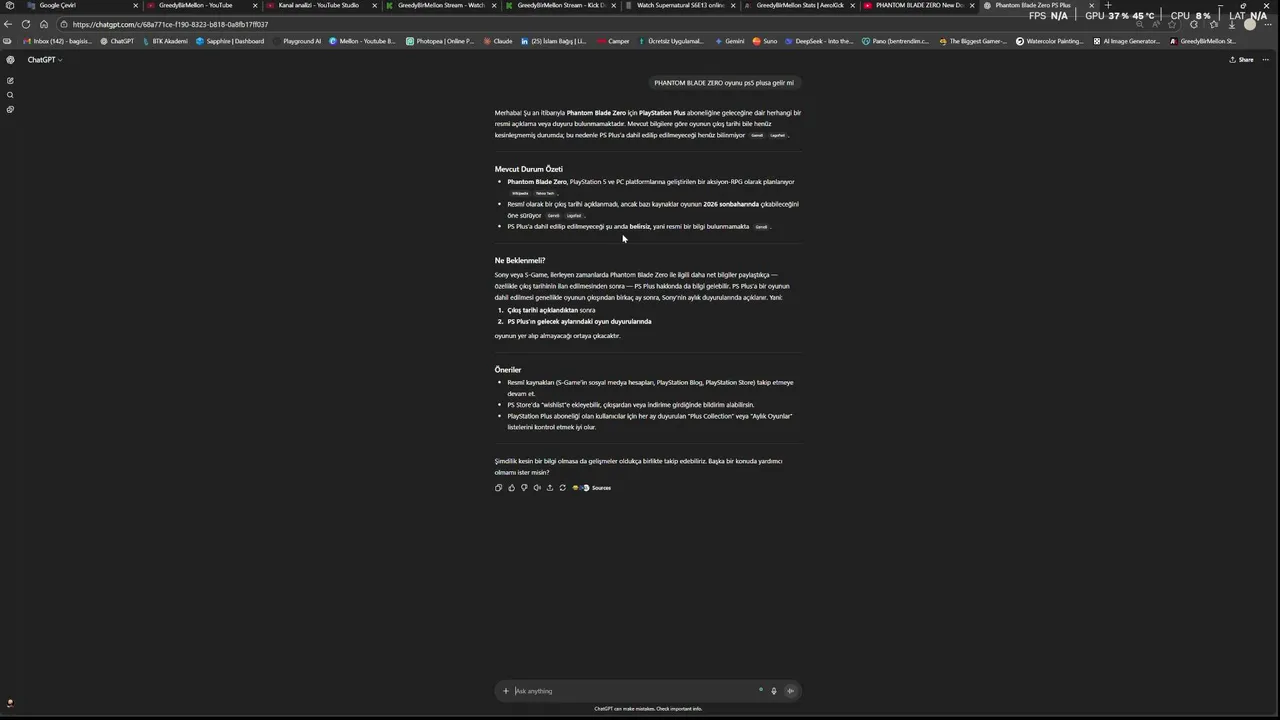
Task: Click Yahoo Tech source chip under first bullet
Action: 545,193
